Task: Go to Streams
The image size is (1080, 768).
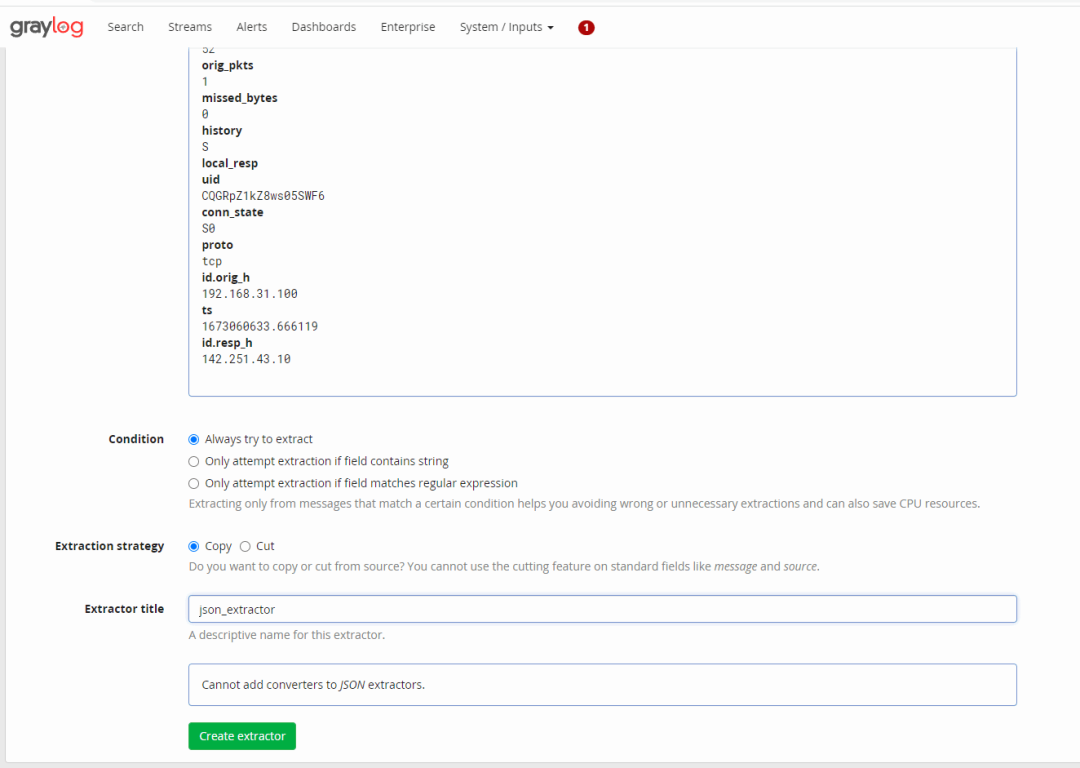Action: [x=190, y=27]
